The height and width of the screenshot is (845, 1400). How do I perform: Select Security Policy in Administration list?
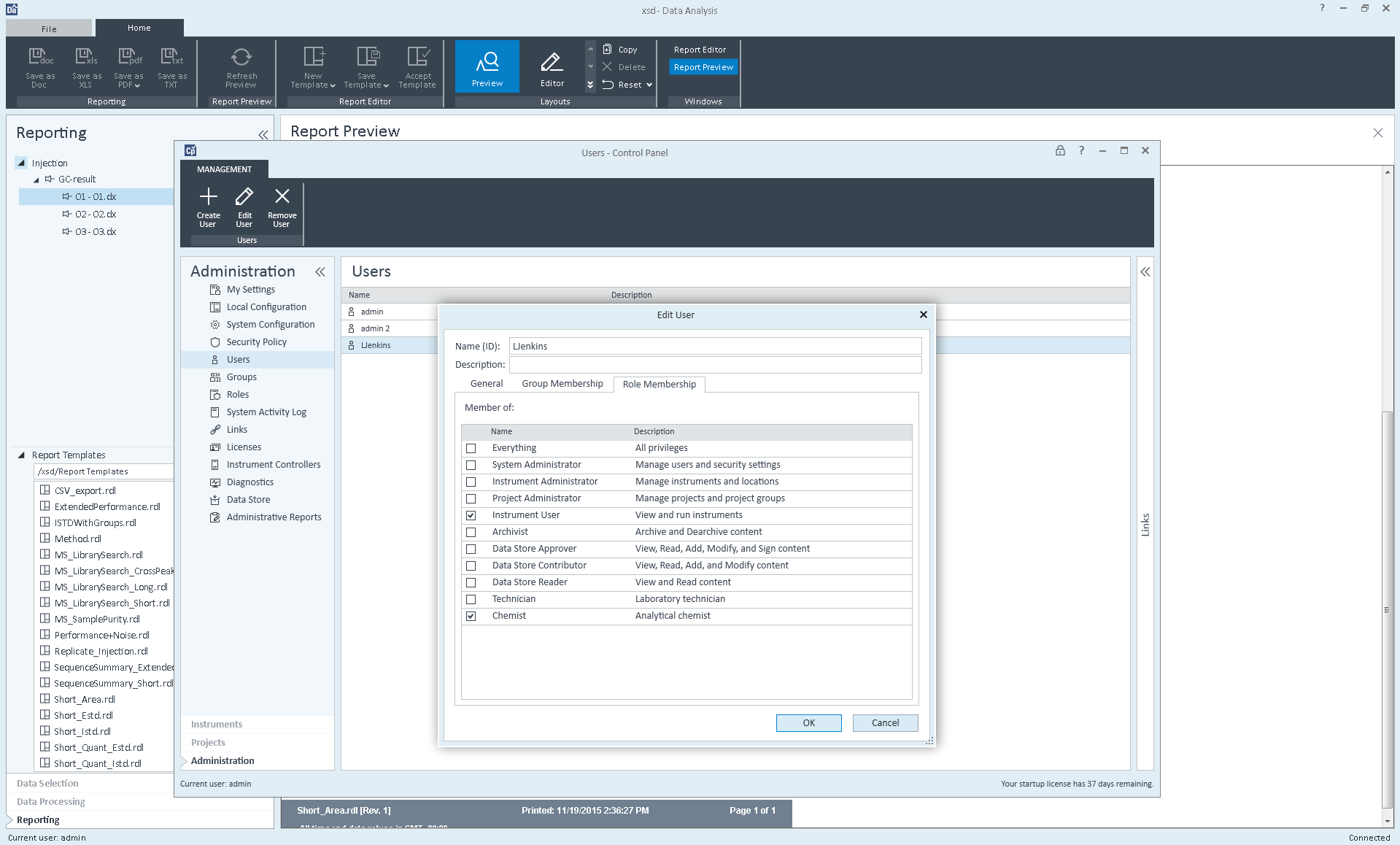[x=256, y=342]
